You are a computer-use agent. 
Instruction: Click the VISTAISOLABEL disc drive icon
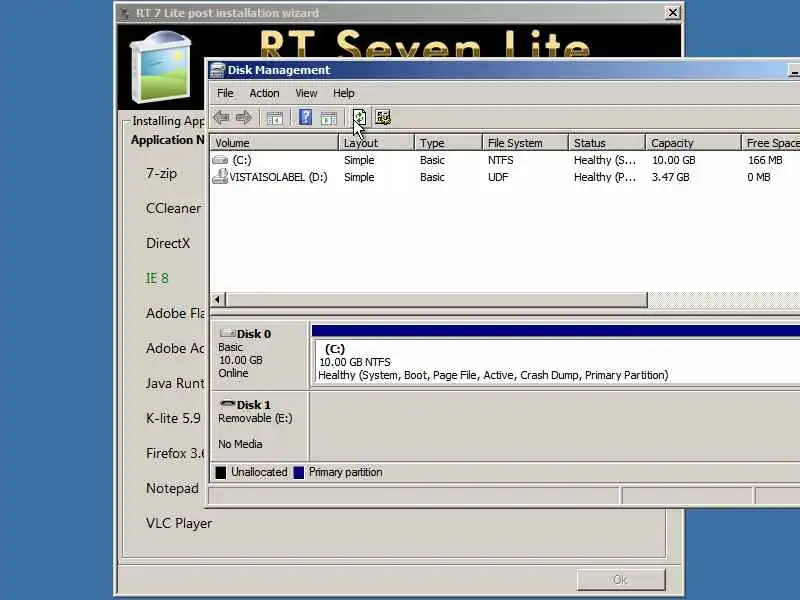220,177
